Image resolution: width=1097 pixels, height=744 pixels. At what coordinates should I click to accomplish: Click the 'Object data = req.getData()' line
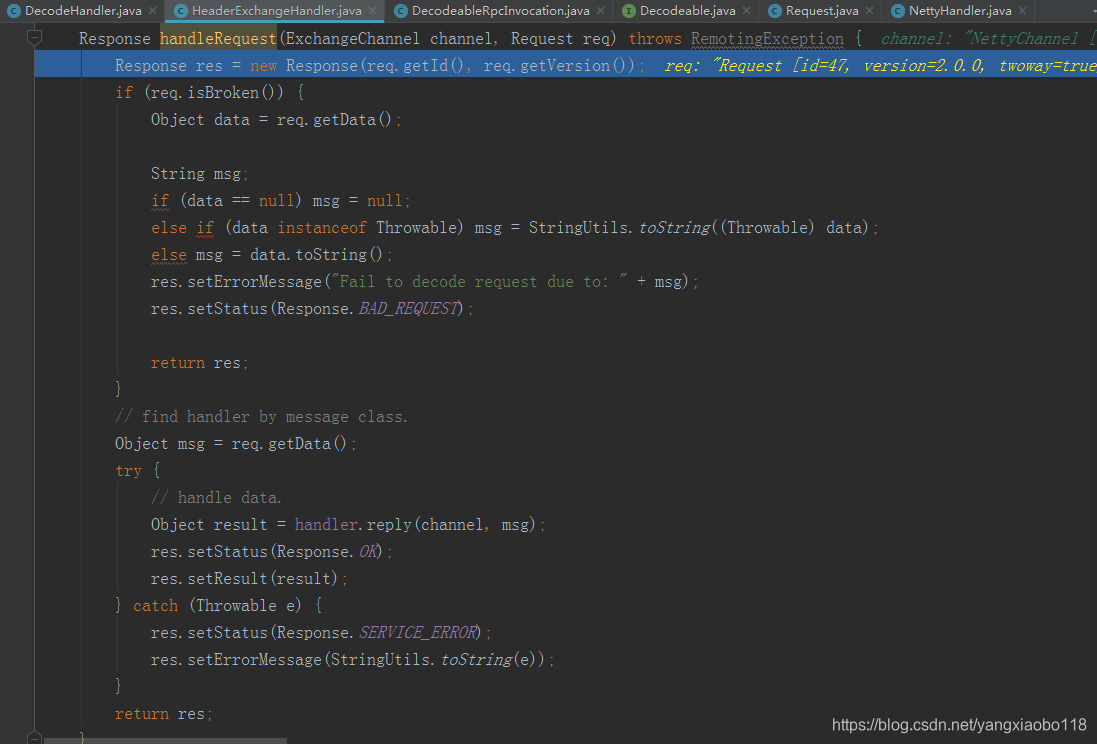[276, 120]
